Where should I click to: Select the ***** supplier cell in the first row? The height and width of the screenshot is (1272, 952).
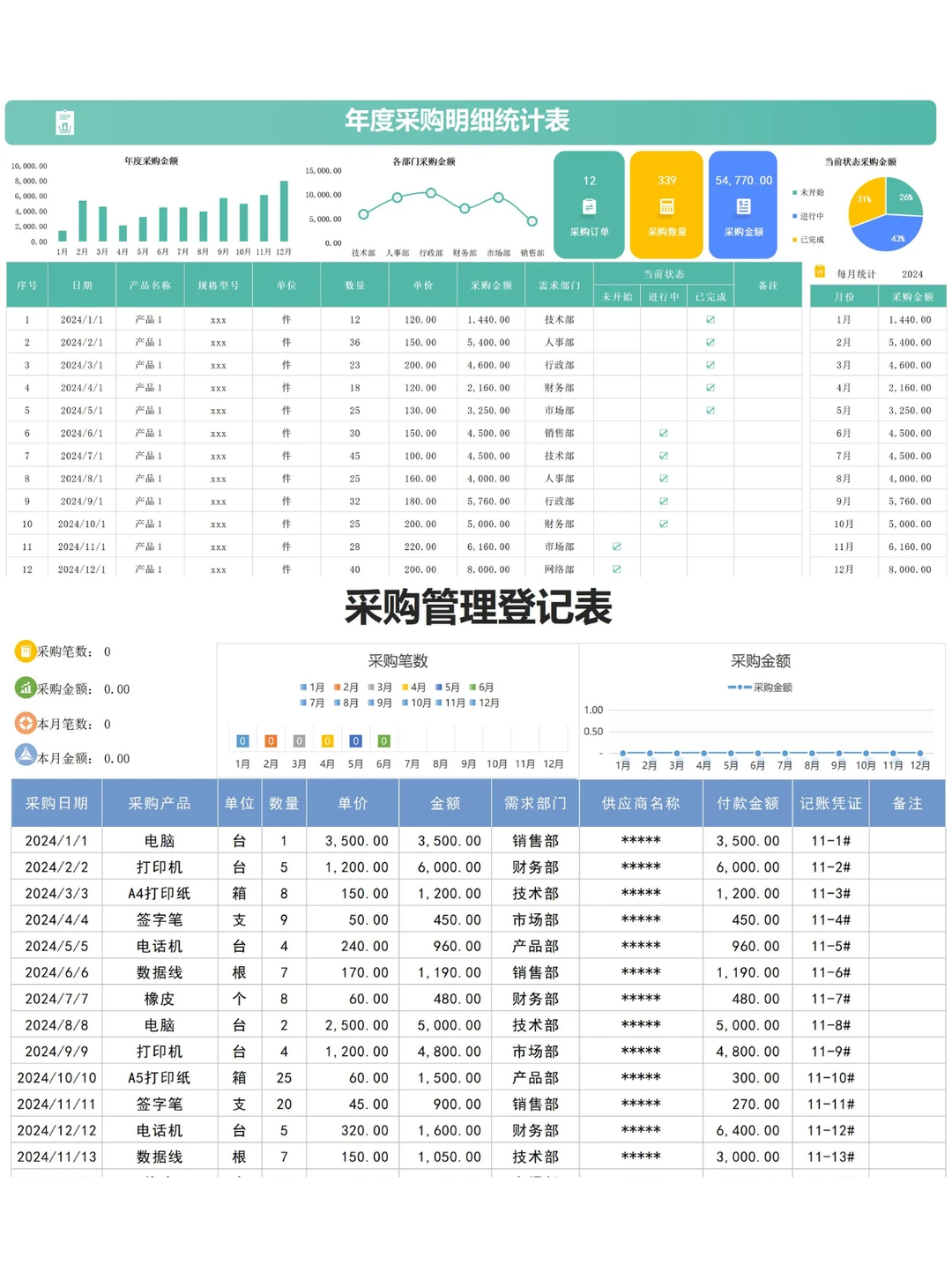coord(643,841)
